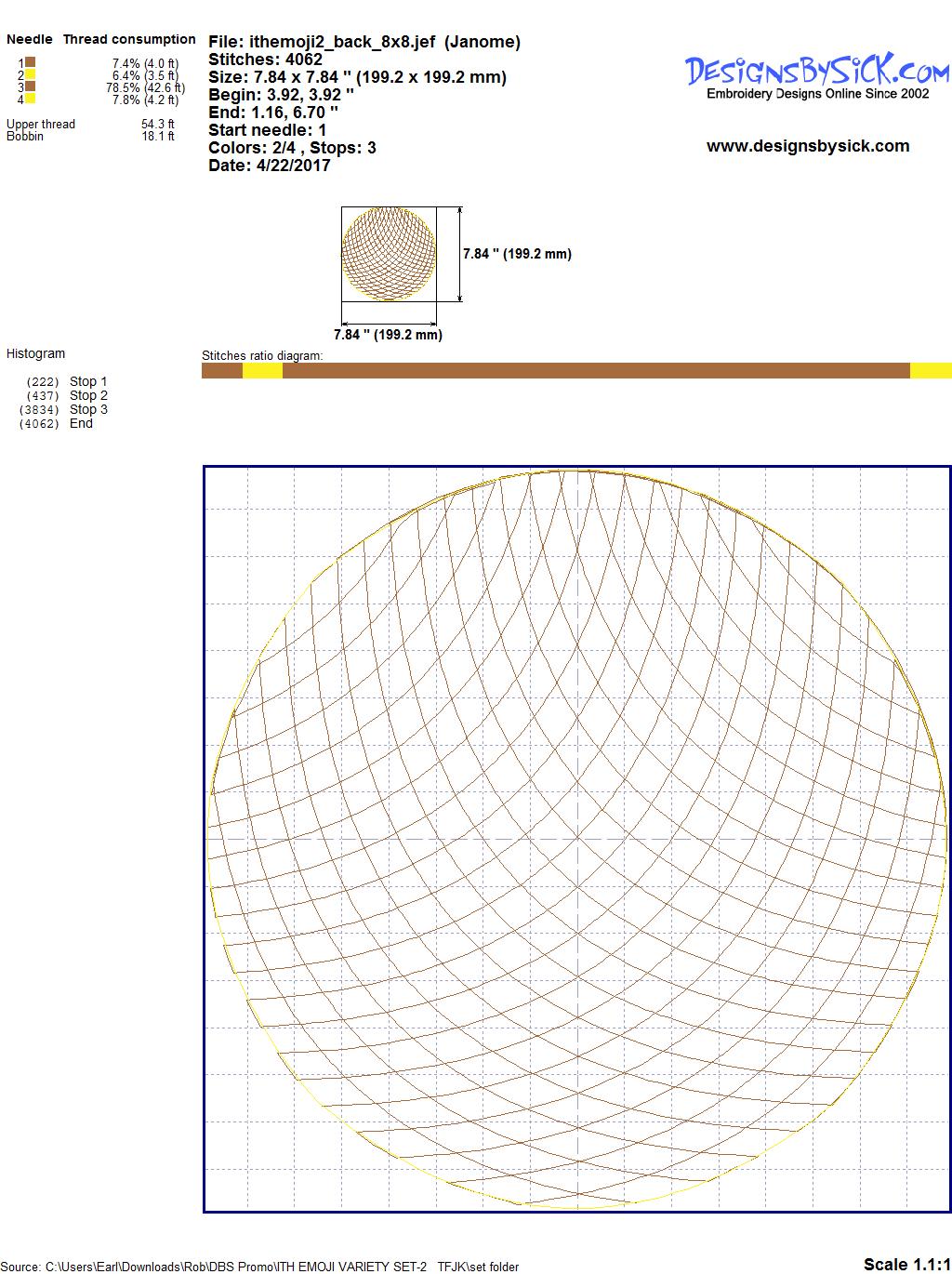Click the needle 1 brown color swatch

click(x=31, y=62)
